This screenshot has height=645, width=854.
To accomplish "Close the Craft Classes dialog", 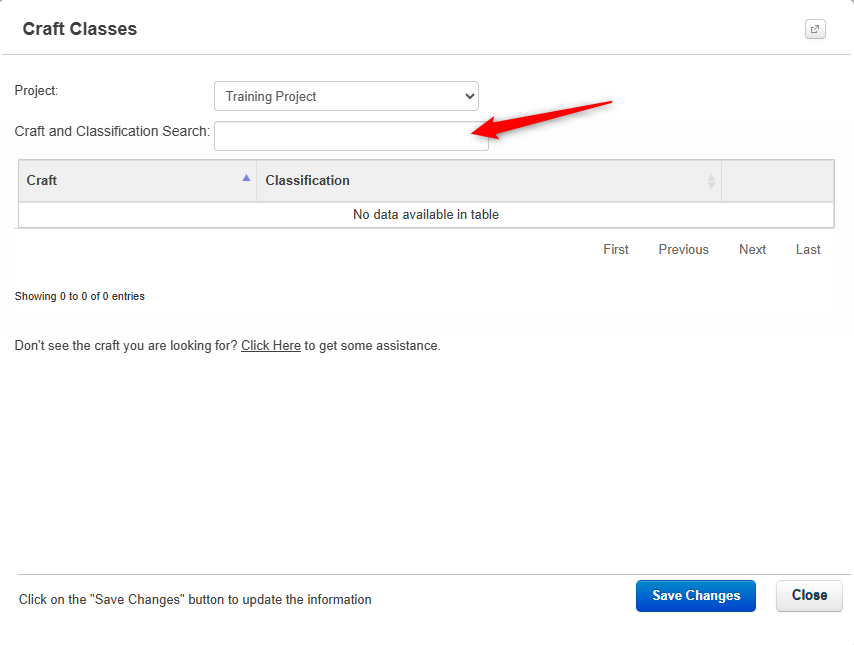I will pyautogui.click(x=808, y=595).
